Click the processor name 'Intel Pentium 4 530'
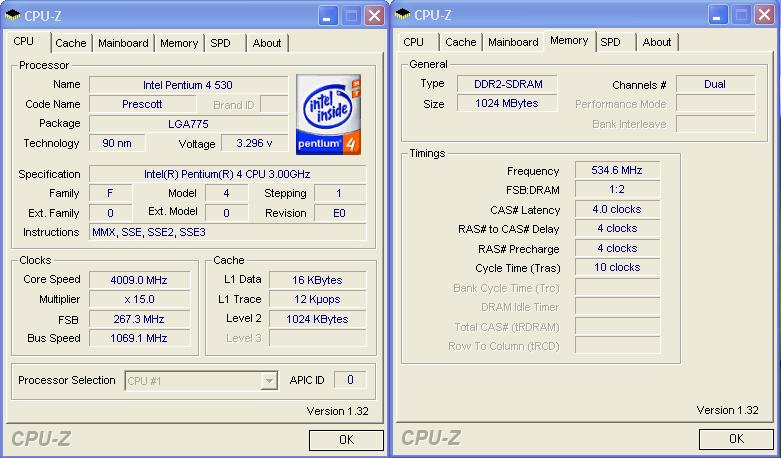Viewport: 781px width, 458px height. (x=188, y=85)
